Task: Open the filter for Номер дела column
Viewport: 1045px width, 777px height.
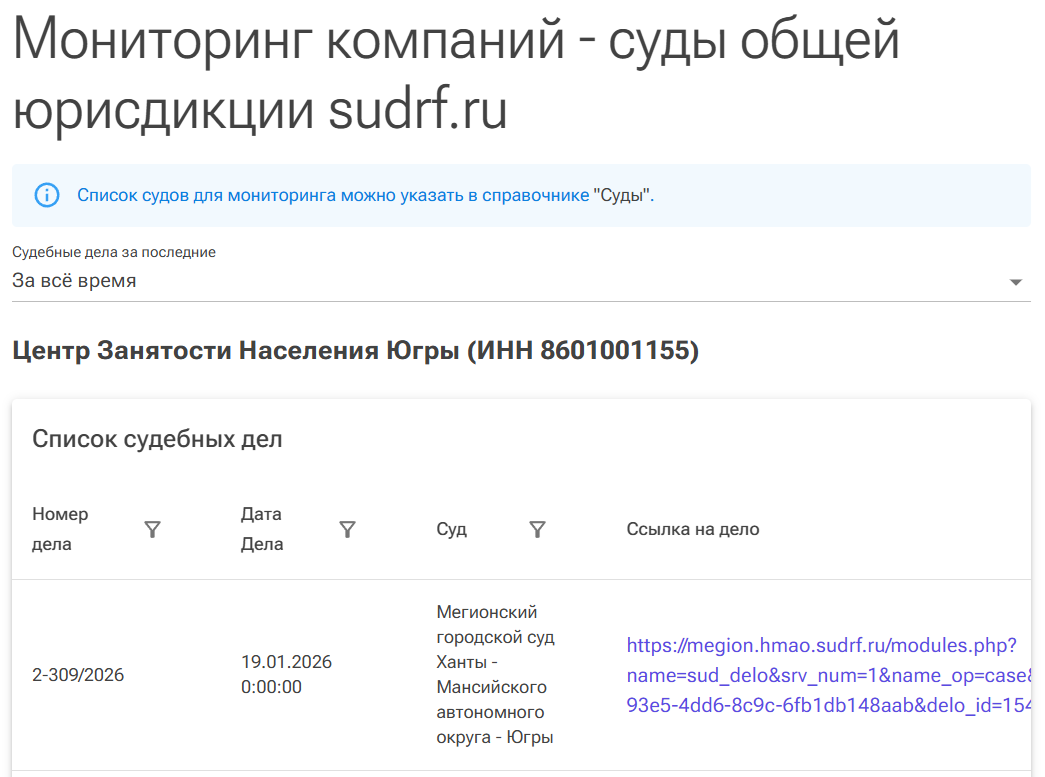Action: point(152,530)
